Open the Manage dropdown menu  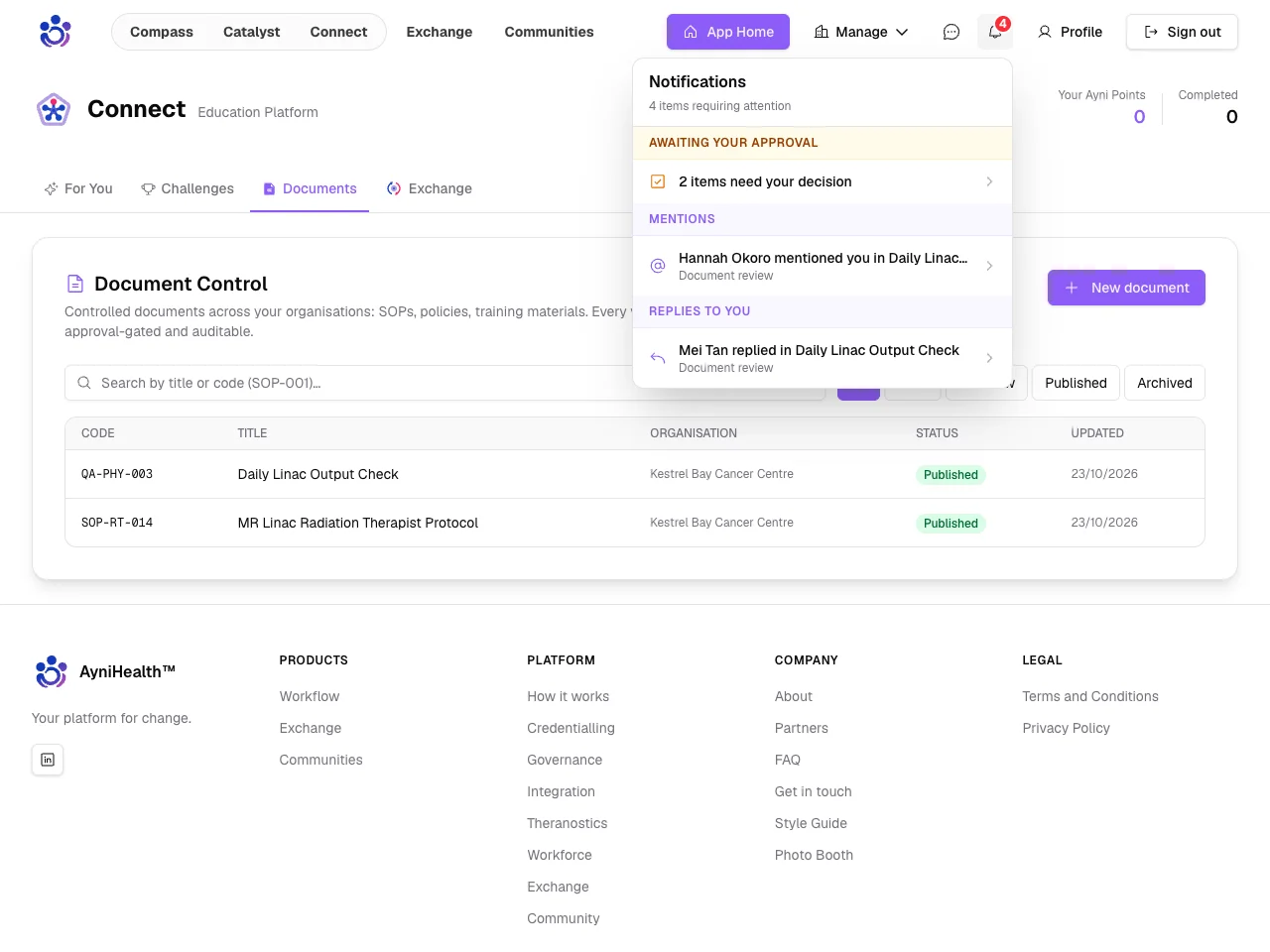861,32
